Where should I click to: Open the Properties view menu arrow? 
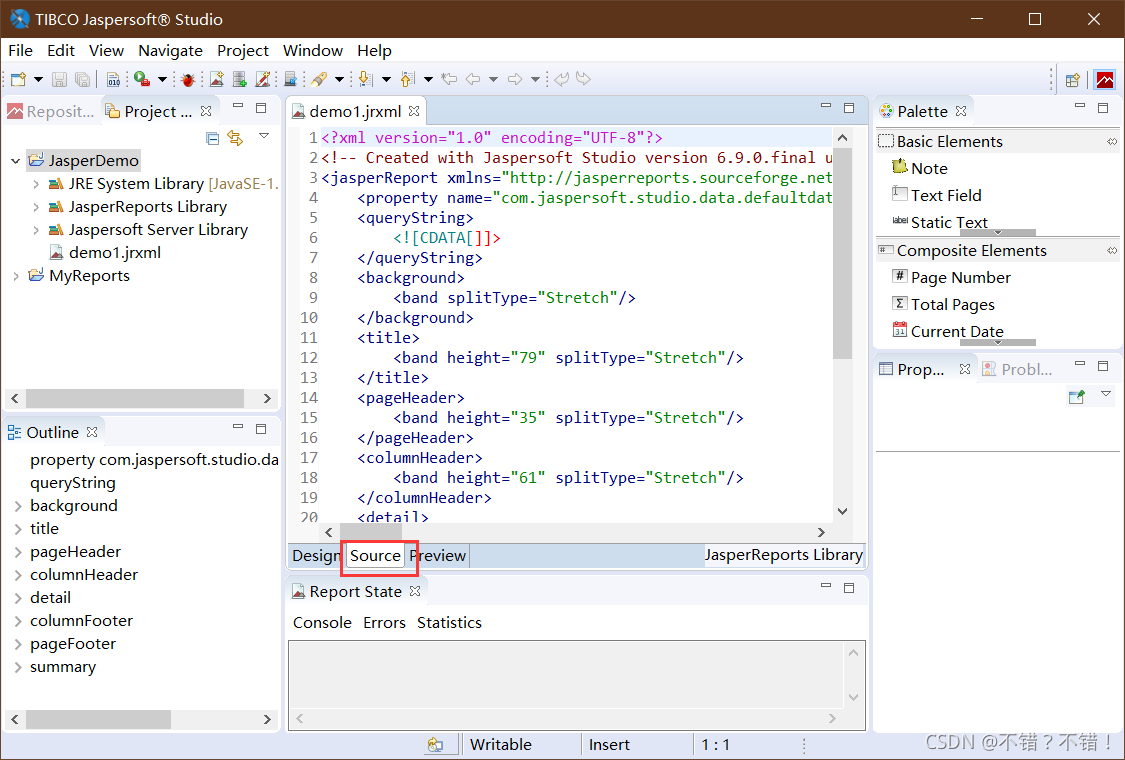(1106, 394)
